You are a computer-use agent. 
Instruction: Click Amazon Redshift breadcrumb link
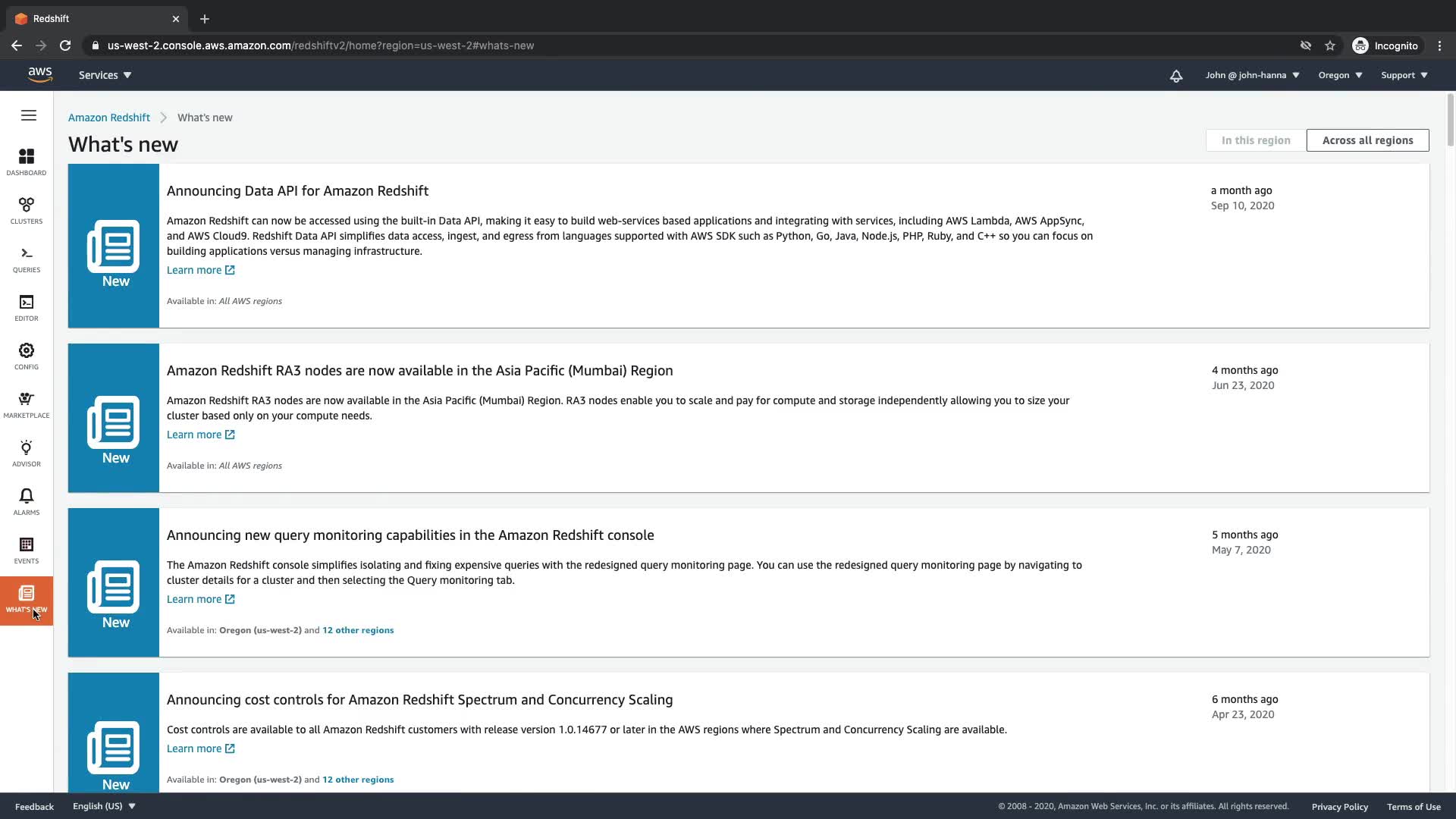point(109,118)
